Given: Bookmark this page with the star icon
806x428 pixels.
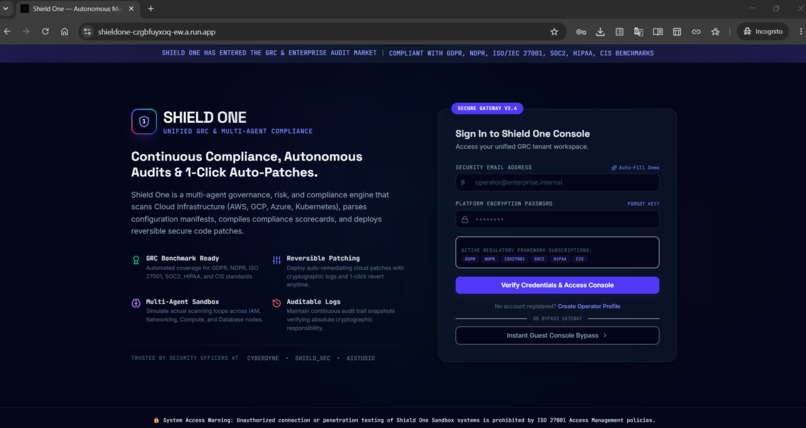Looking at the screenshot, I should point(554,32).
